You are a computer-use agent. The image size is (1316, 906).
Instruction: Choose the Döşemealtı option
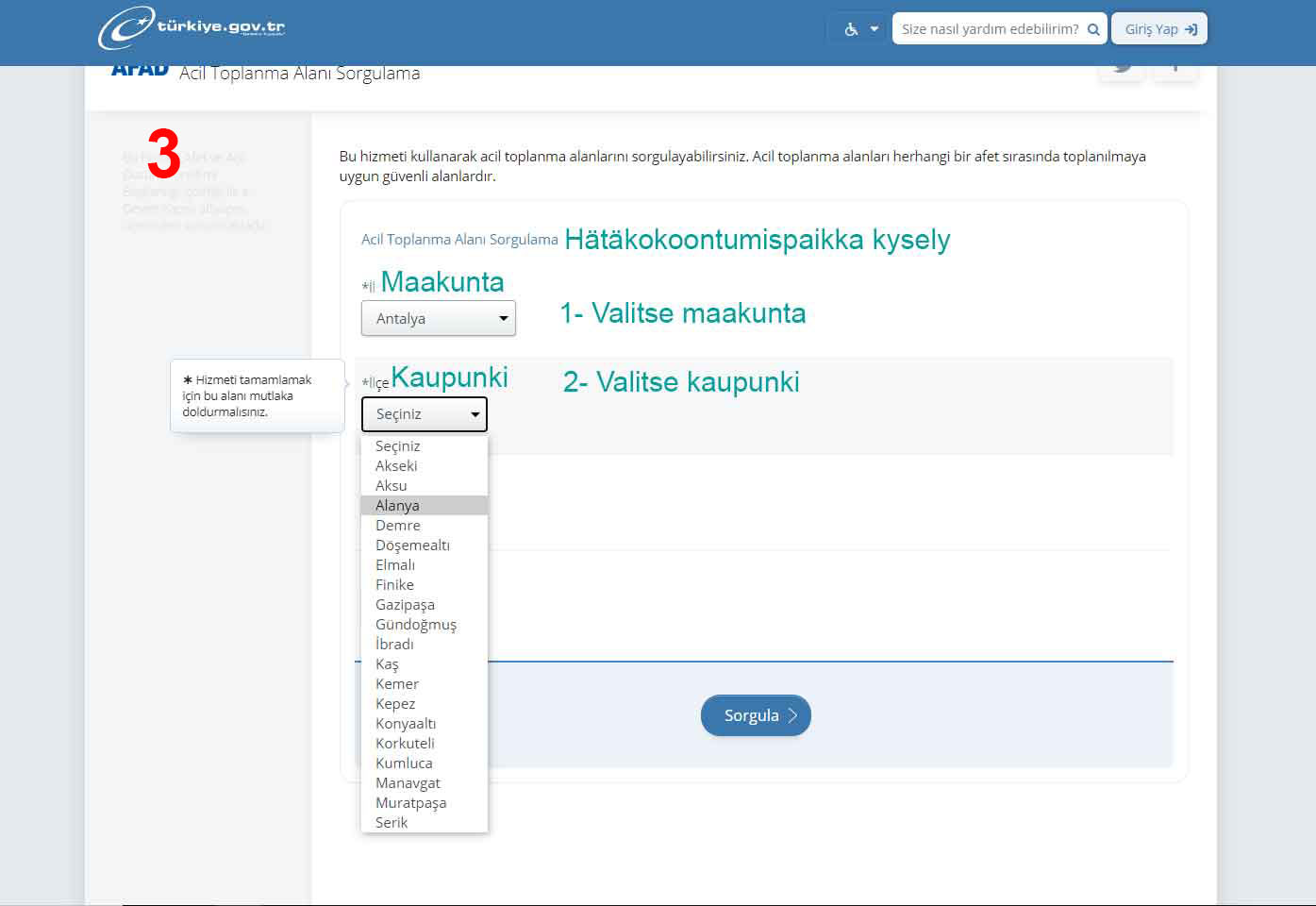point(412,545)
